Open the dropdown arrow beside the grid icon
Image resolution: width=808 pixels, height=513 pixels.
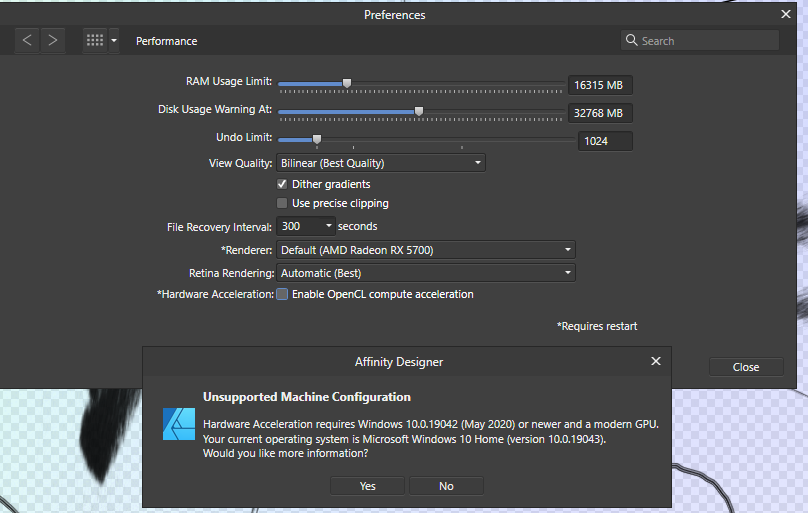click(x=114, y=40)
